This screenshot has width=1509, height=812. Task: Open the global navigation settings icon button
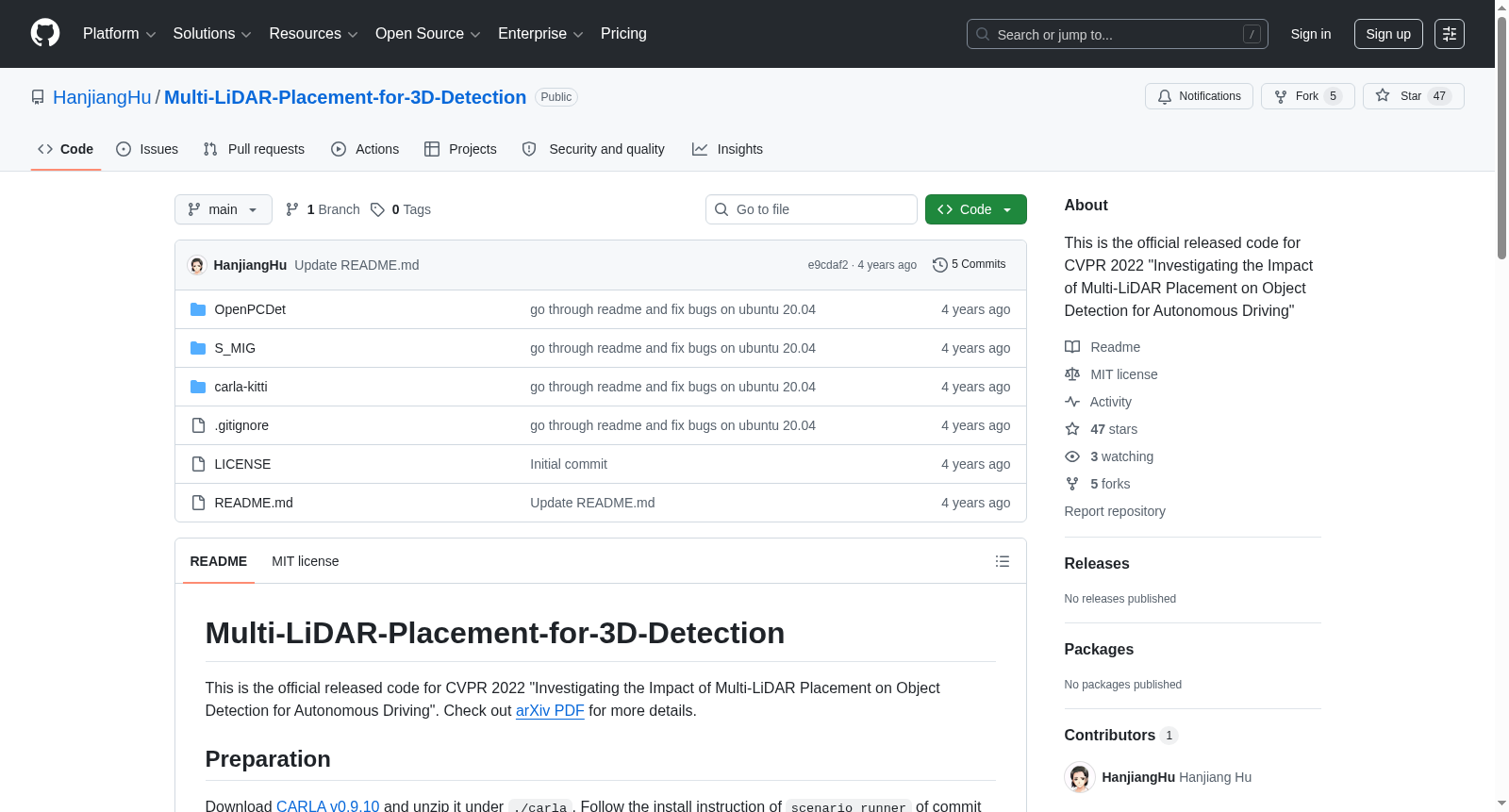[x=1450, y=34]
